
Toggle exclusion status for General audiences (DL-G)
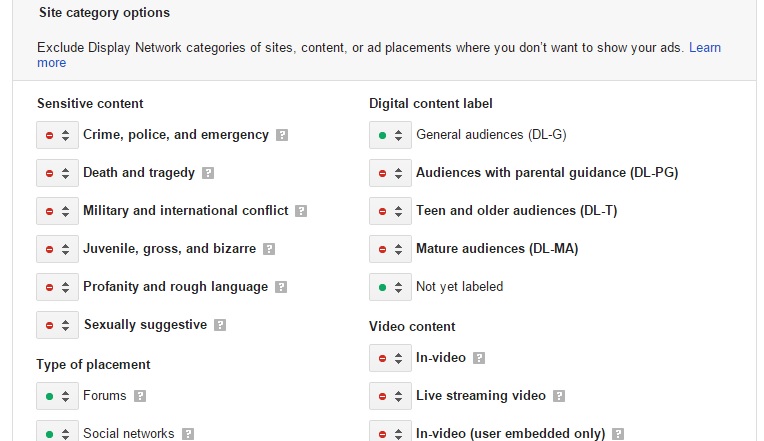pos(390,135)
